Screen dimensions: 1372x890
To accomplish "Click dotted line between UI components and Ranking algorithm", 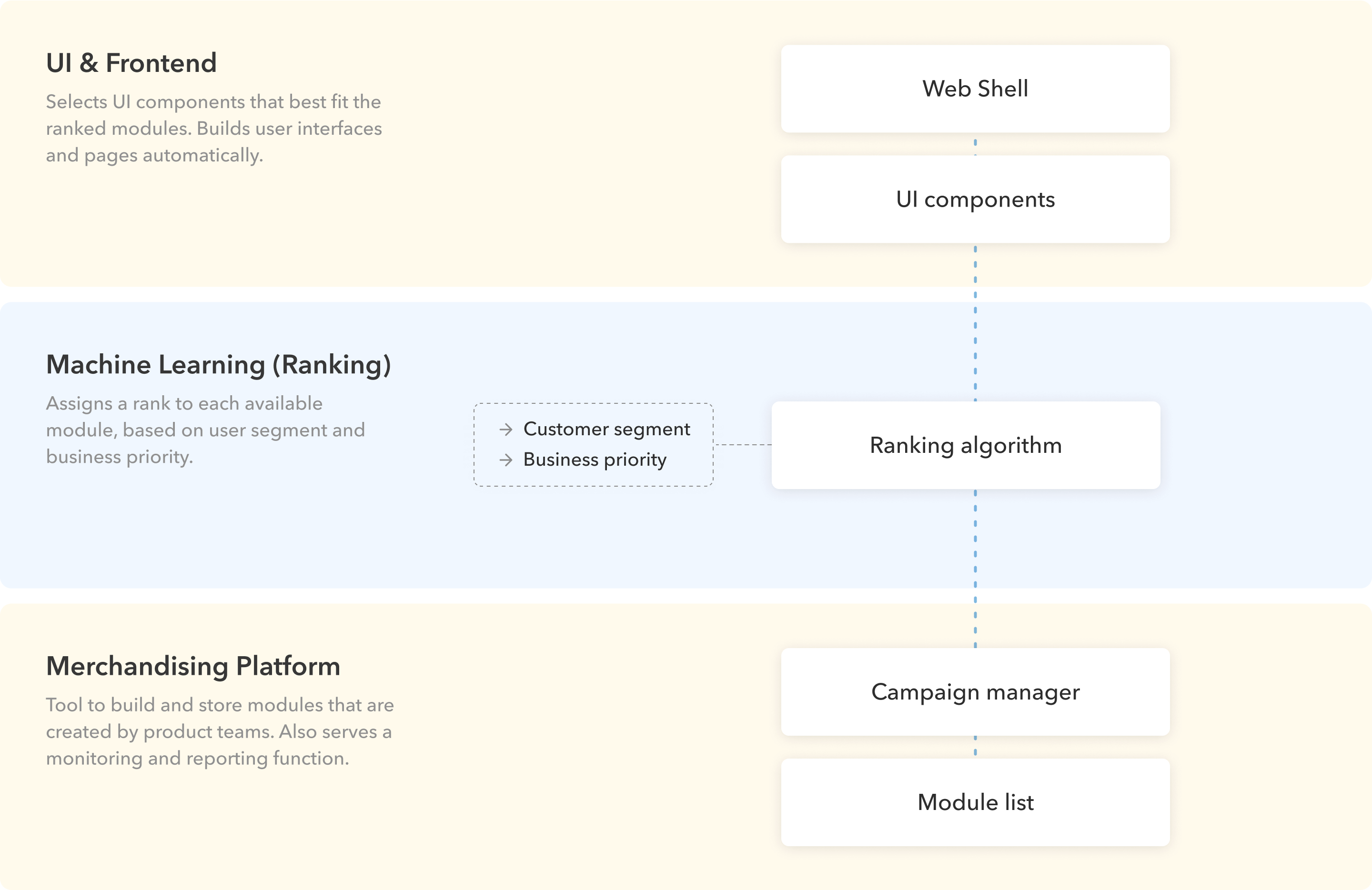I will point(975,322).
